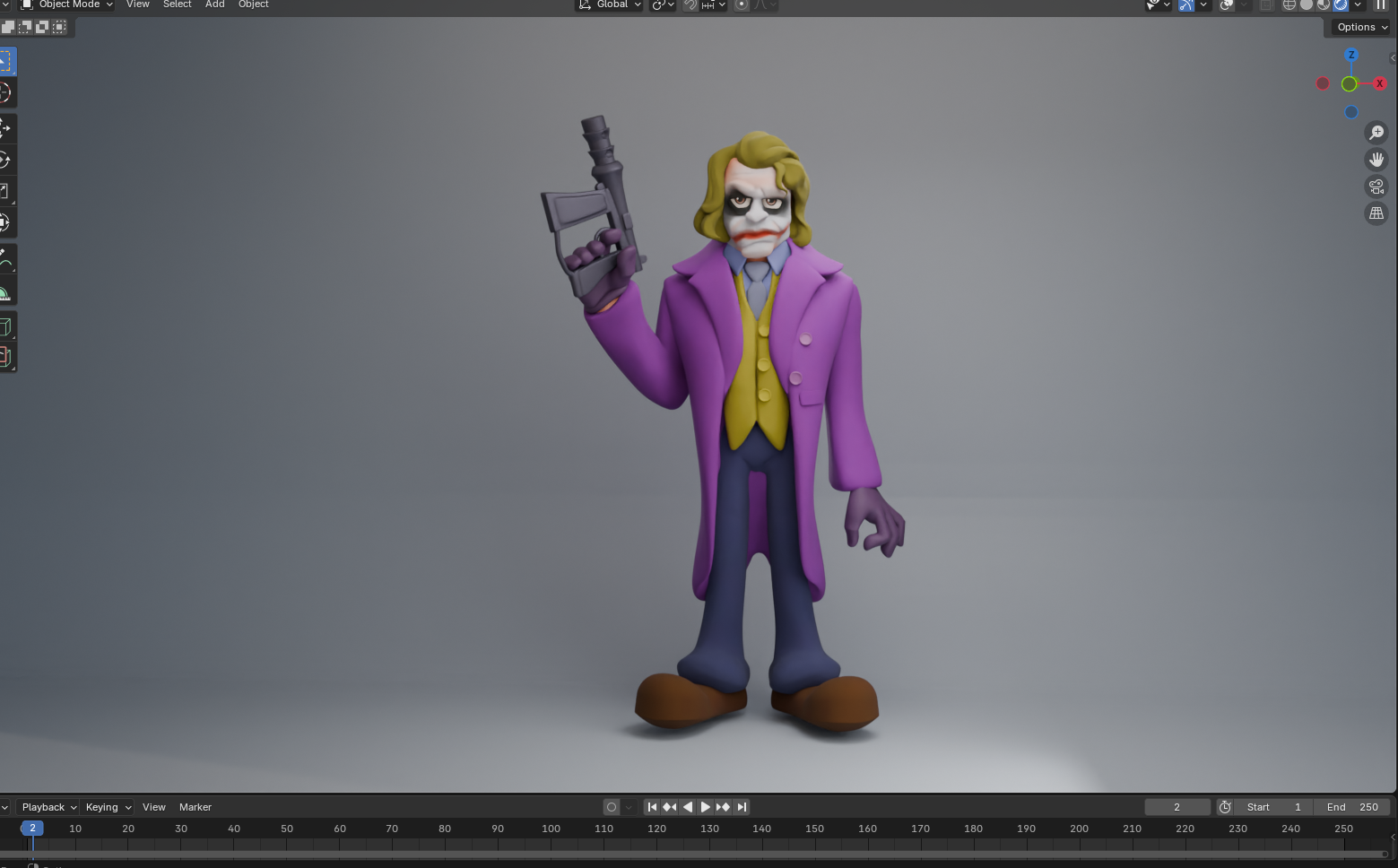Open Global transform orientation dropdown

[609, 4]
